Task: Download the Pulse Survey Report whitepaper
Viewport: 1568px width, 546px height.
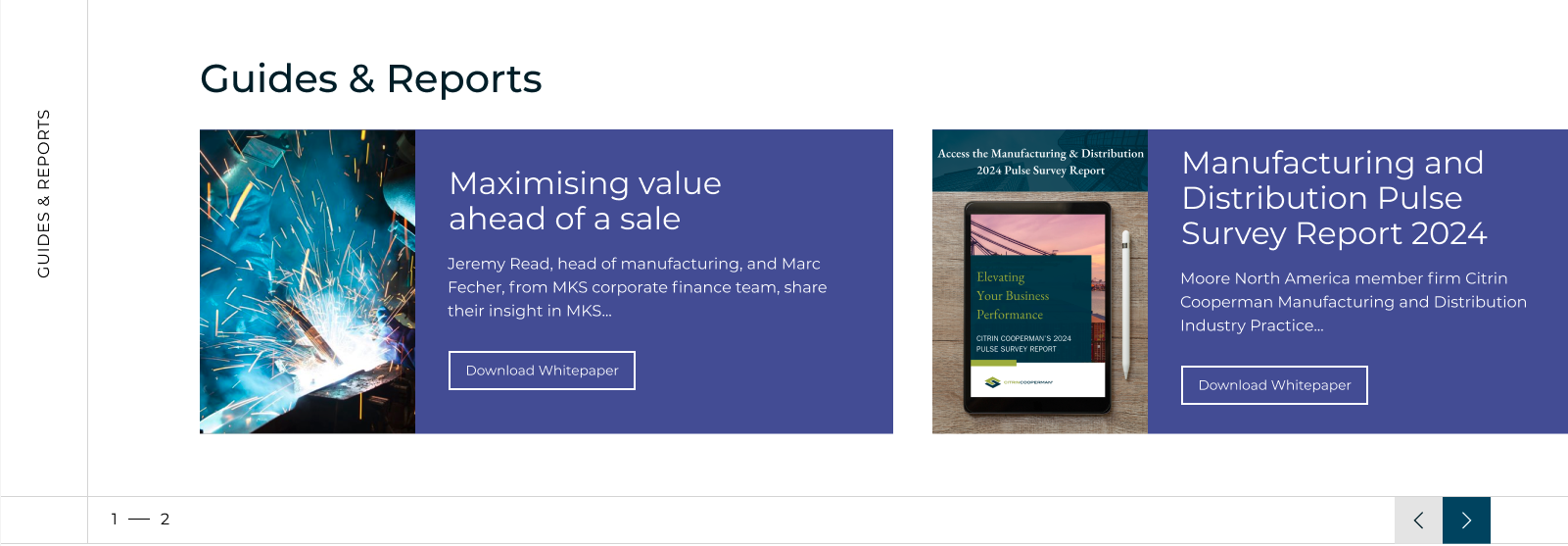Action: click(x=1274, y=385)
